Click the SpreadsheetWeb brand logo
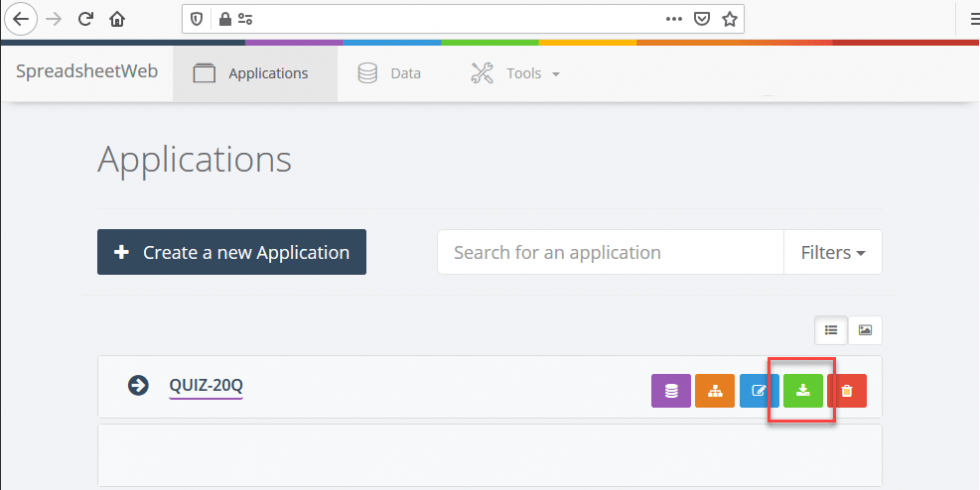 point(87,72)
